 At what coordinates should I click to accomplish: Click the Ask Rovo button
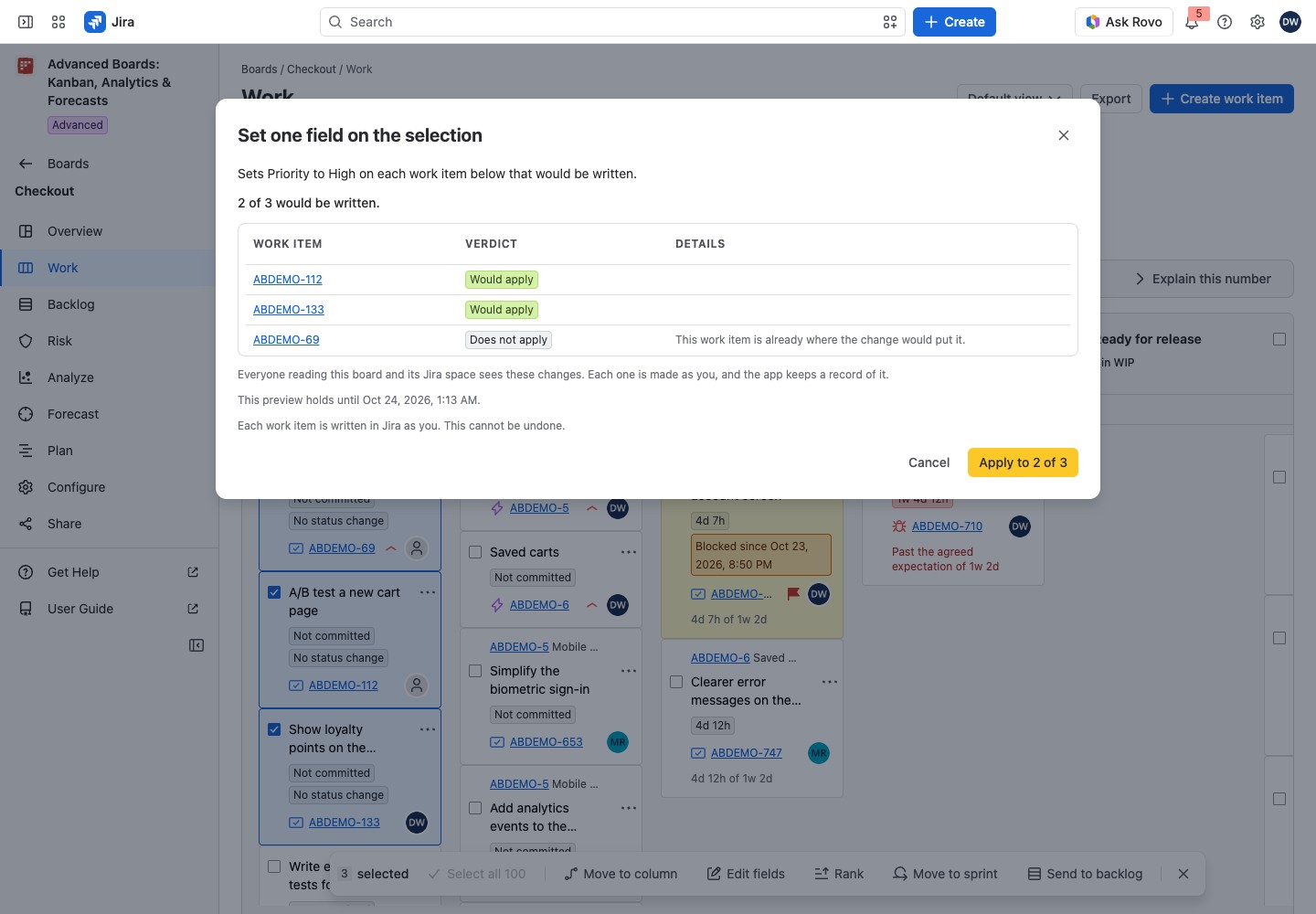point(1124,22)
